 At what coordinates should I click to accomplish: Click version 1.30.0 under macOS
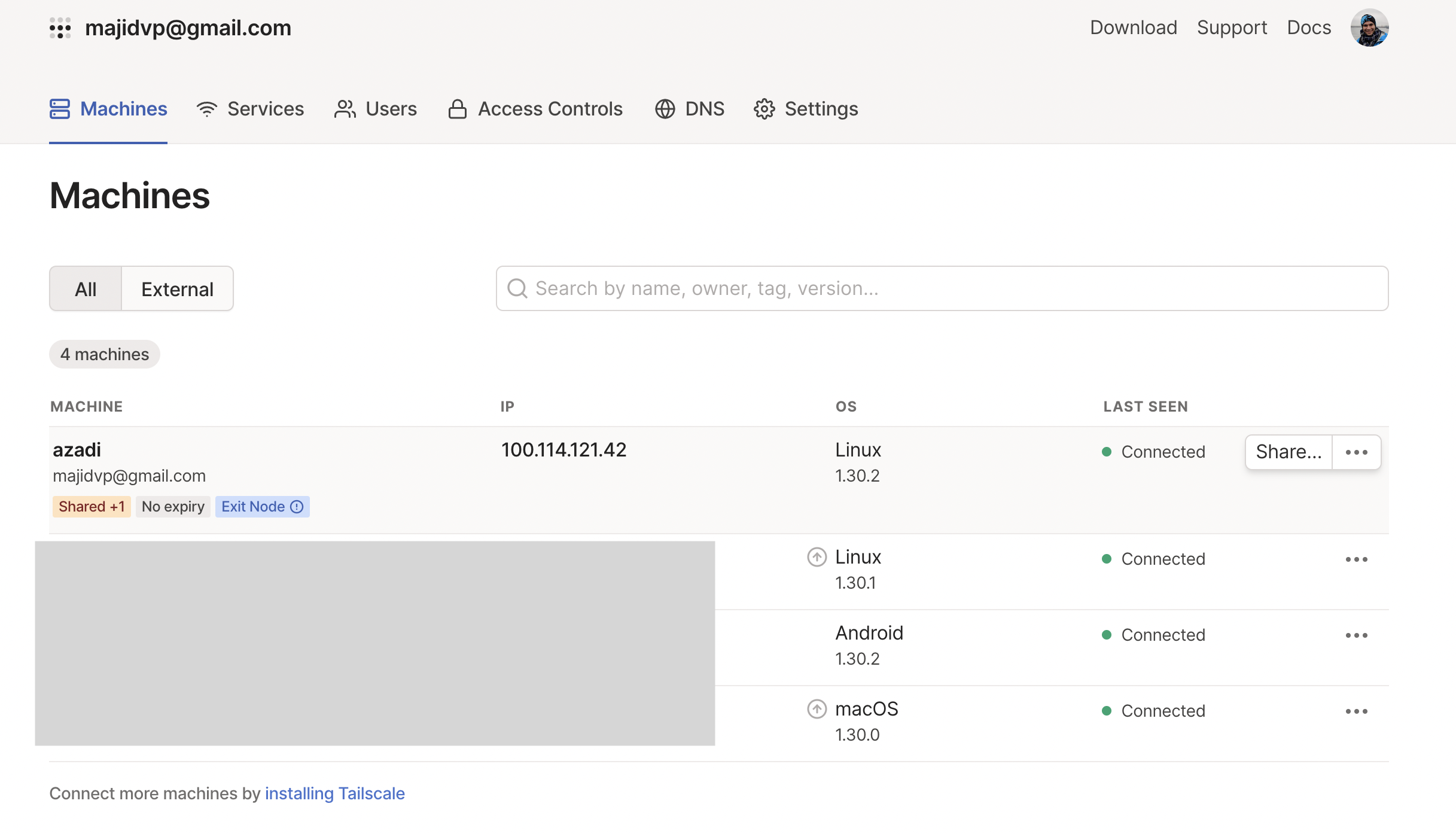[x=857, y=735]
